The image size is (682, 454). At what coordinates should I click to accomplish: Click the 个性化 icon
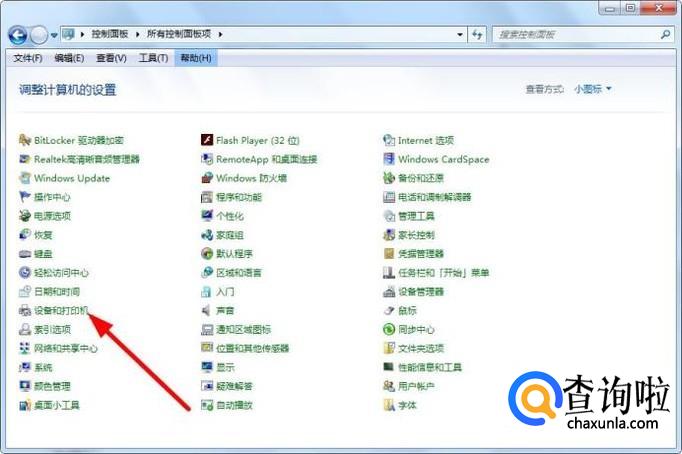[207, 216]
